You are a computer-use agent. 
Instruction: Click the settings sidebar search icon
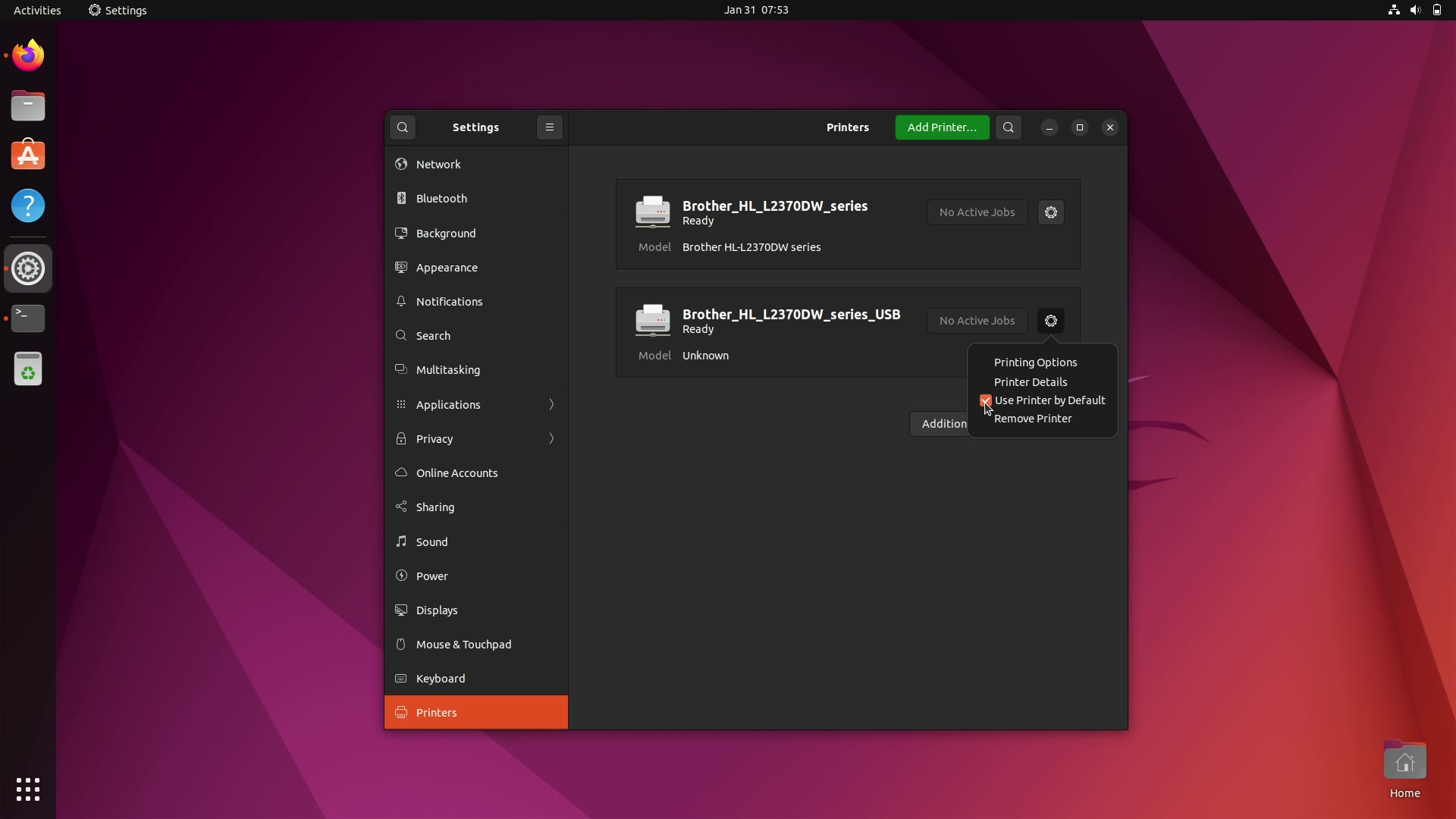click(x=403, y=127)
